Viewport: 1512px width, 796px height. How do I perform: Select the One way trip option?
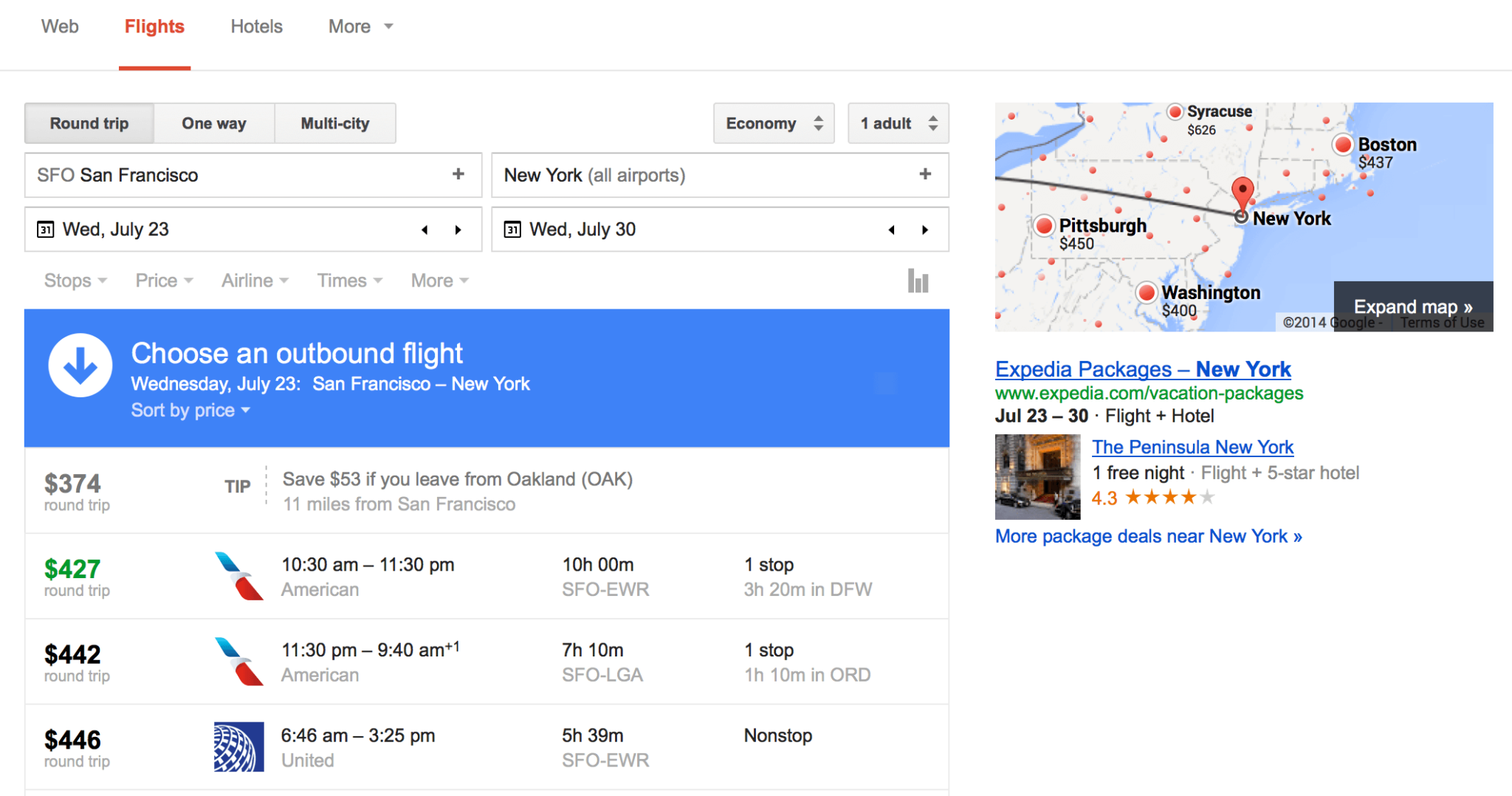pyautogui.click(x=213, y=123)
